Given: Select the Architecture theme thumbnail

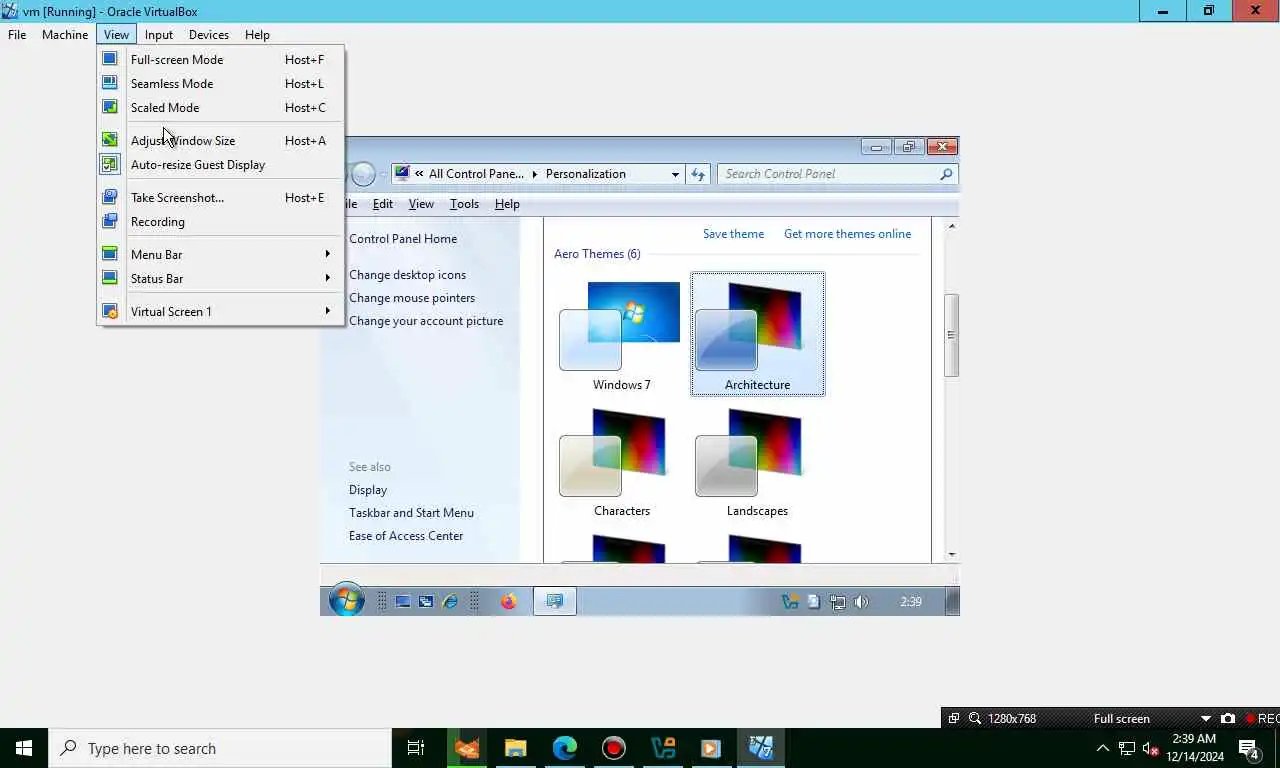Looking at the screenshot, I should [757, 334].
